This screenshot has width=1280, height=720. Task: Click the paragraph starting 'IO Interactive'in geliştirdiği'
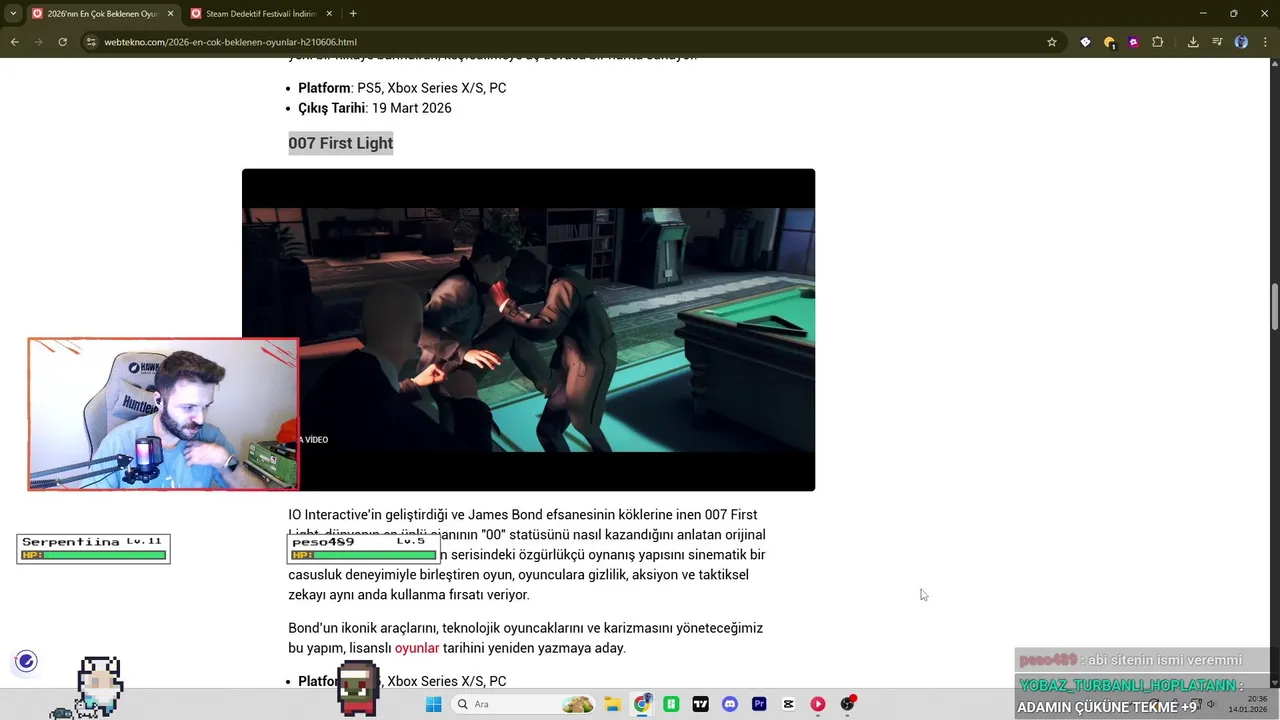pyautogui.click(x=527, y=555)
